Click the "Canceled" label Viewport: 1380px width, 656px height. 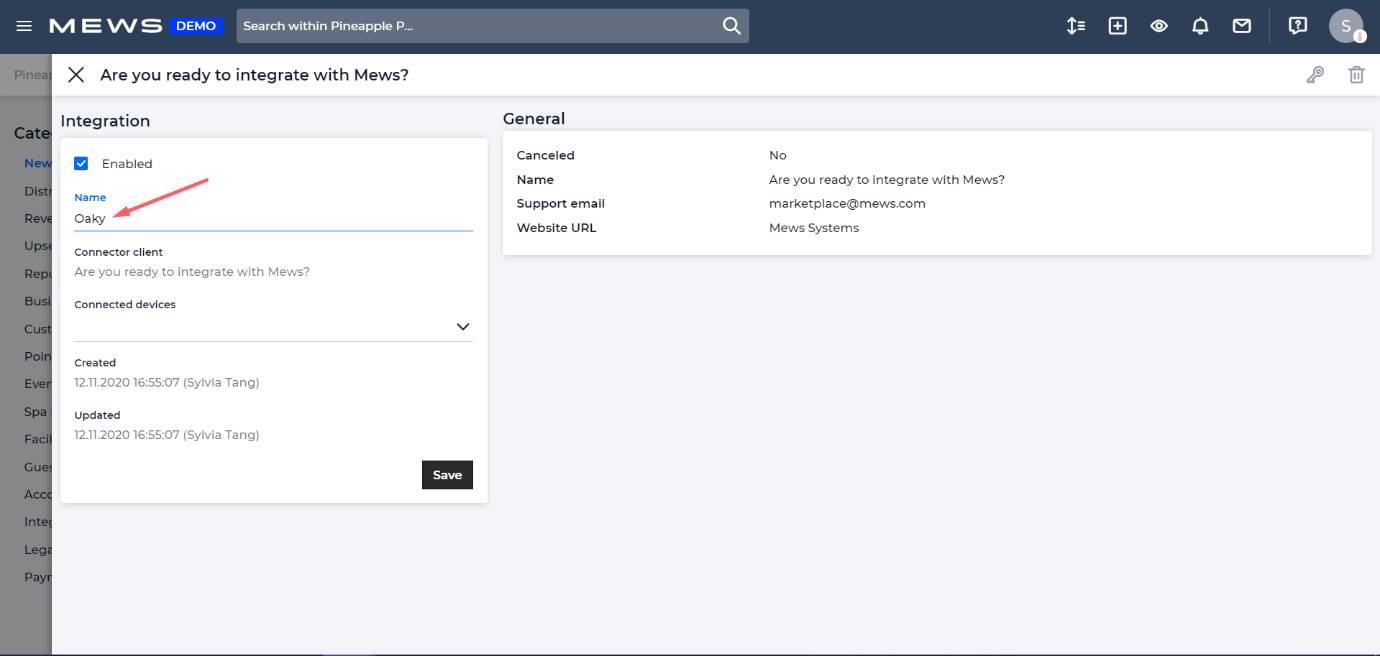point(546,156)
